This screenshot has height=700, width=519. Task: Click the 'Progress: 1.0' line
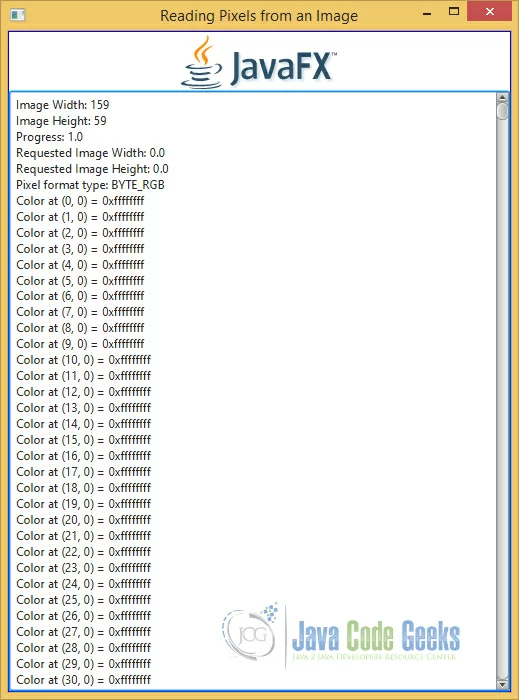pyautogui.click(x=50, y=137)
